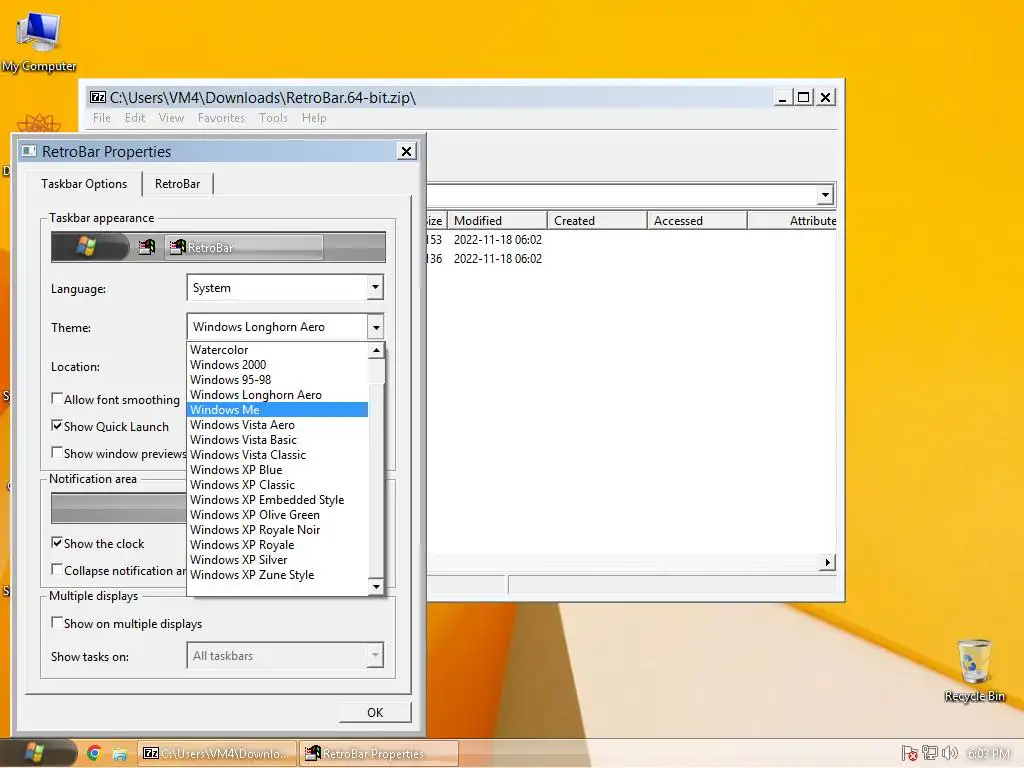The width and height of the screenshot is (1024, 768).
Task: Click the quick launch icon in the taskbar preview
Action: pos(147,247)
